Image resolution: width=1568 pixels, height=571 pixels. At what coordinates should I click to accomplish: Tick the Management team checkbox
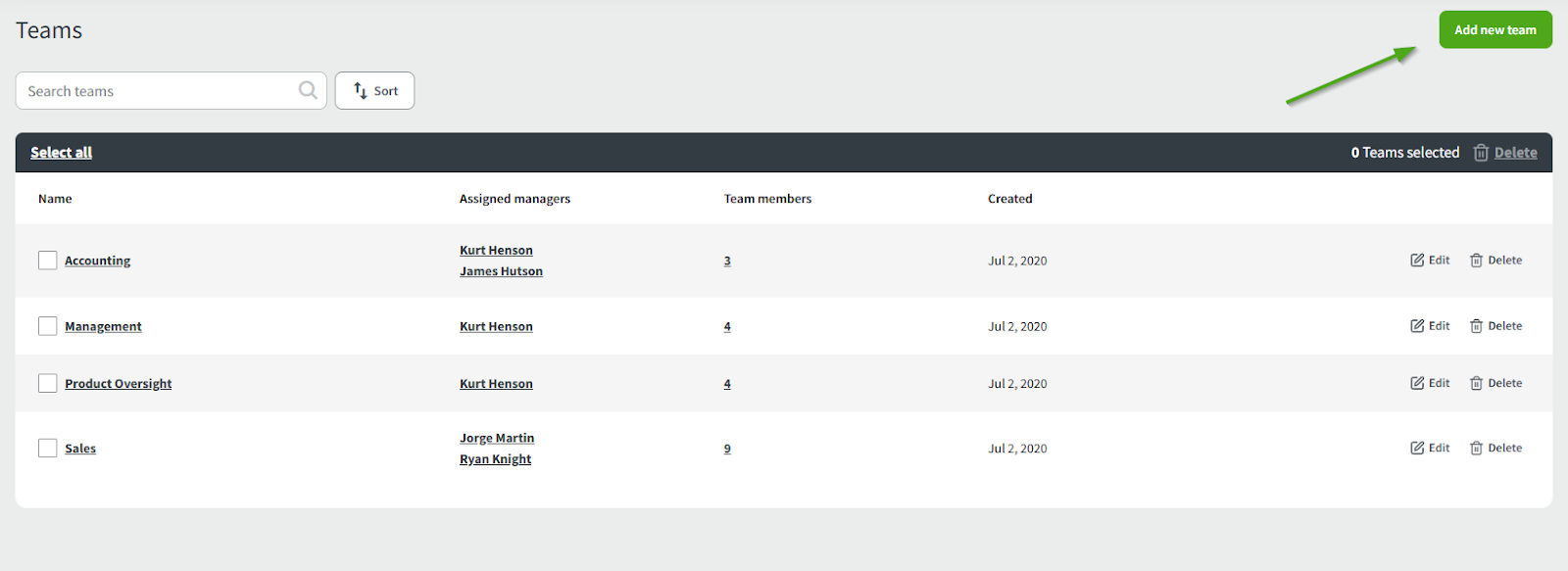[47, 326]
